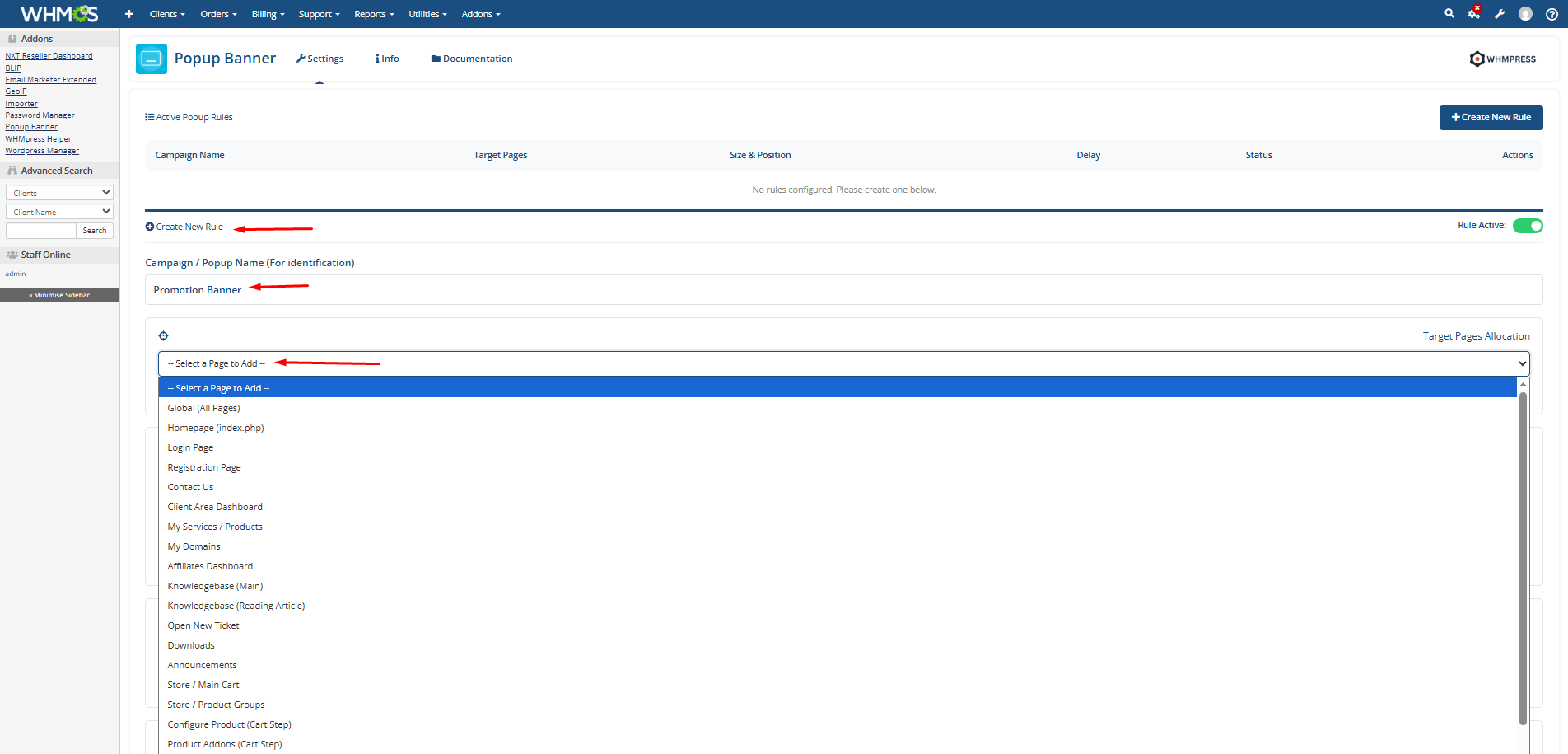The image size is (1568, 754).
Task: Choose Global (All Pages) from the page list
Action: click(203, 408)
